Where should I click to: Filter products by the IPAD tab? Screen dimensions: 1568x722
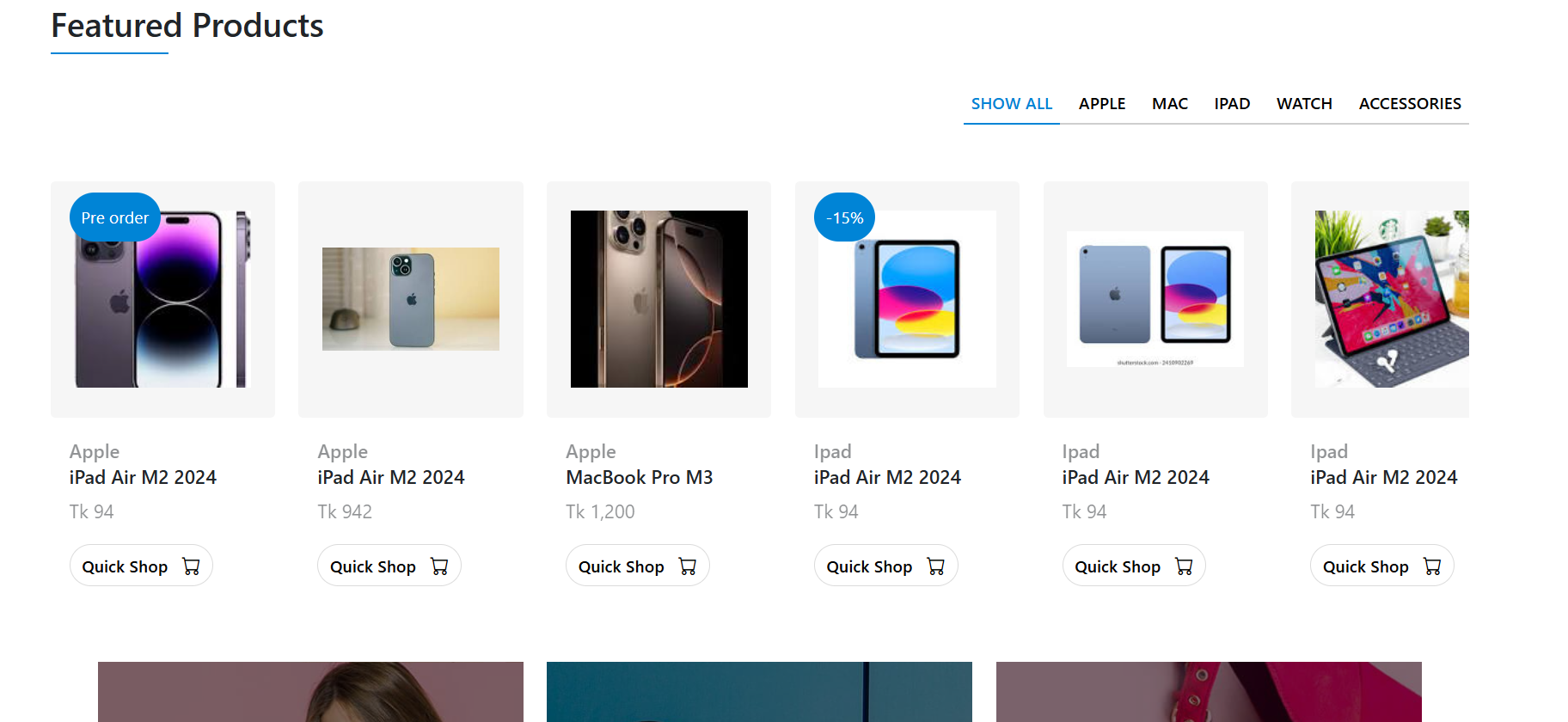1232,104
